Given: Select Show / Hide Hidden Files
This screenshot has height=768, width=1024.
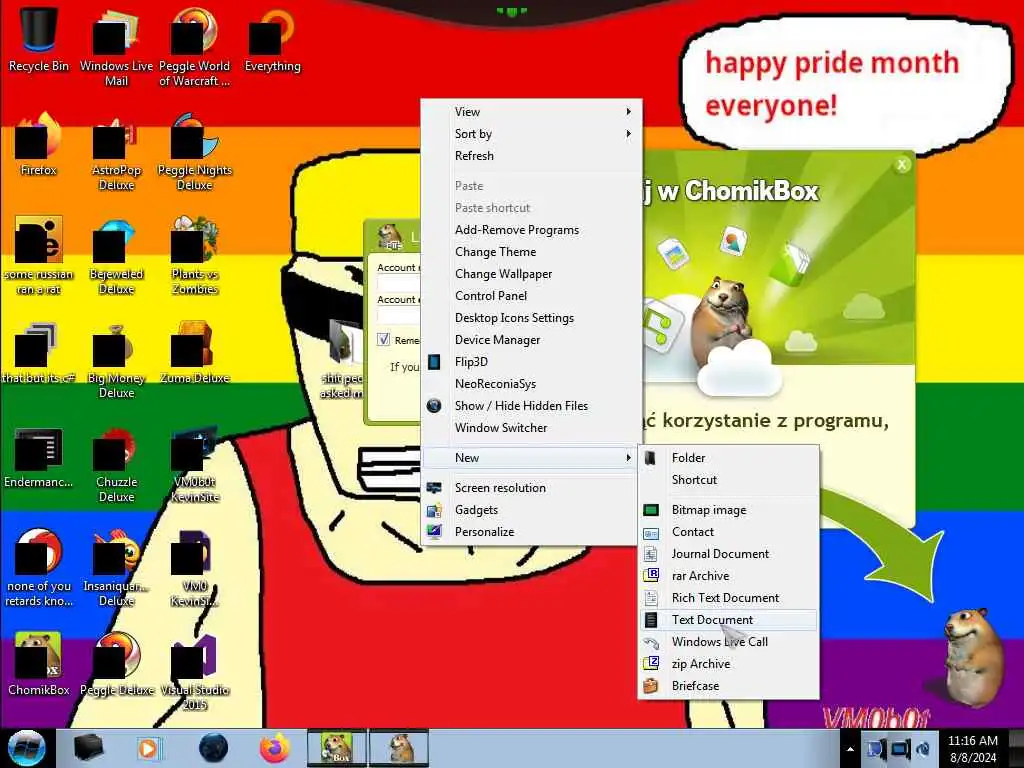Looking at the screenshot, I should tap(532, 406).
